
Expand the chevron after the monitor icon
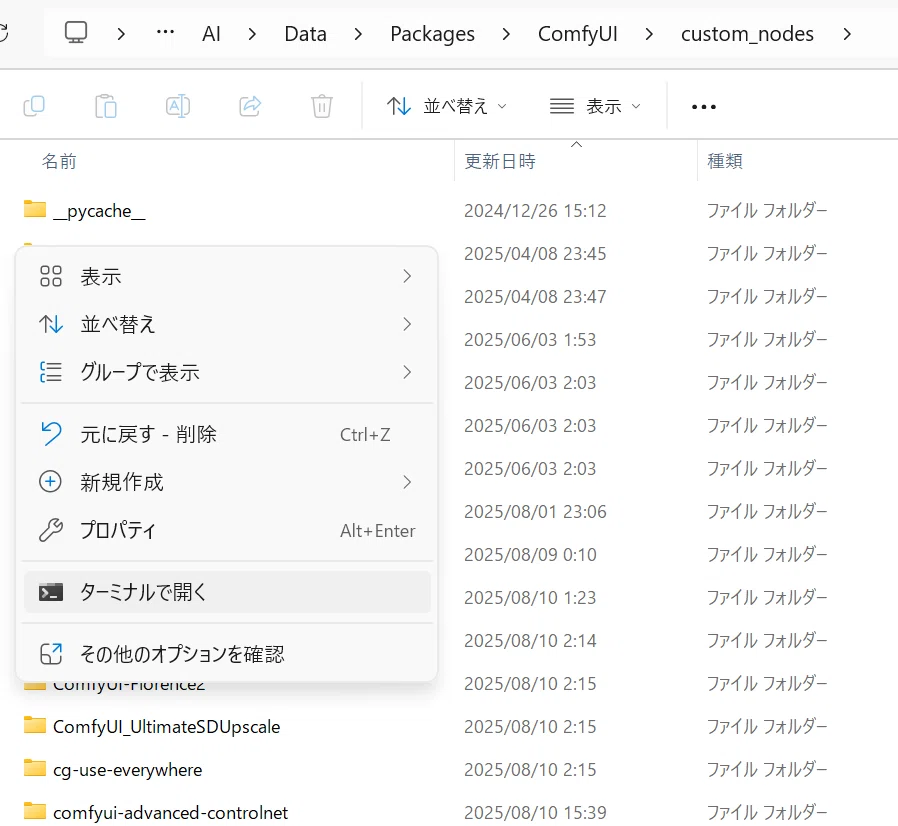121,34
